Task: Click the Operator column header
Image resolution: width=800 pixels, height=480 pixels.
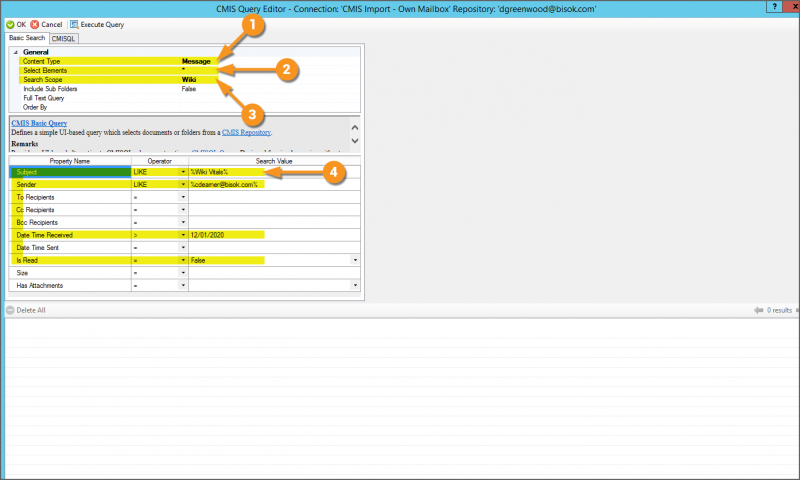Action: pos(160,161)
